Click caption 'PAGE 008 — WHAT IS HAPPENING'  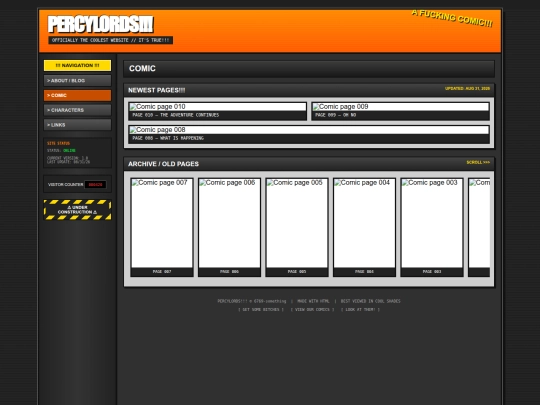[x=168, y=138]
